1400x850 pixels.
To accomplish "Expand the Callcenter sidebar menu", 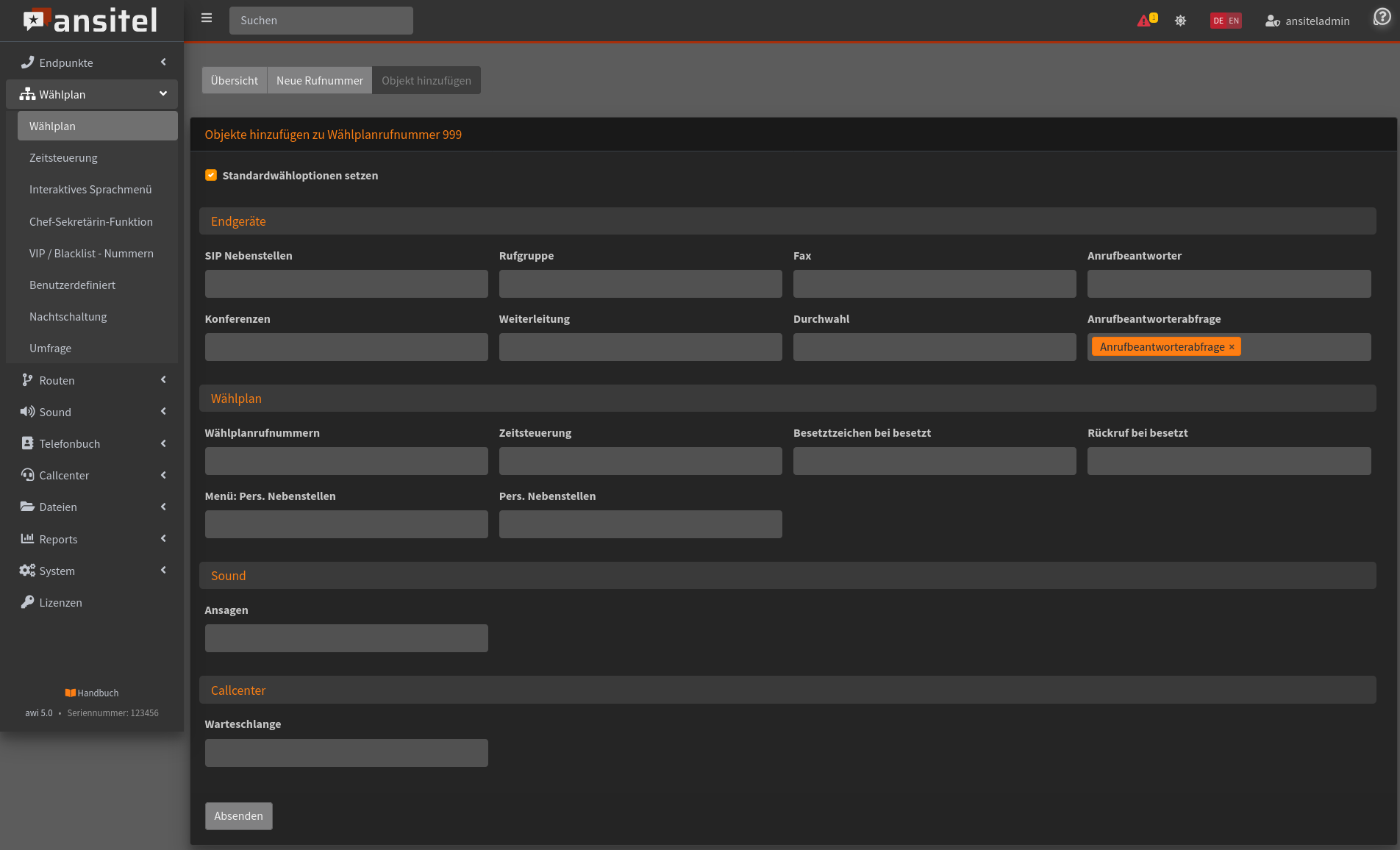I will click(92, 475).
